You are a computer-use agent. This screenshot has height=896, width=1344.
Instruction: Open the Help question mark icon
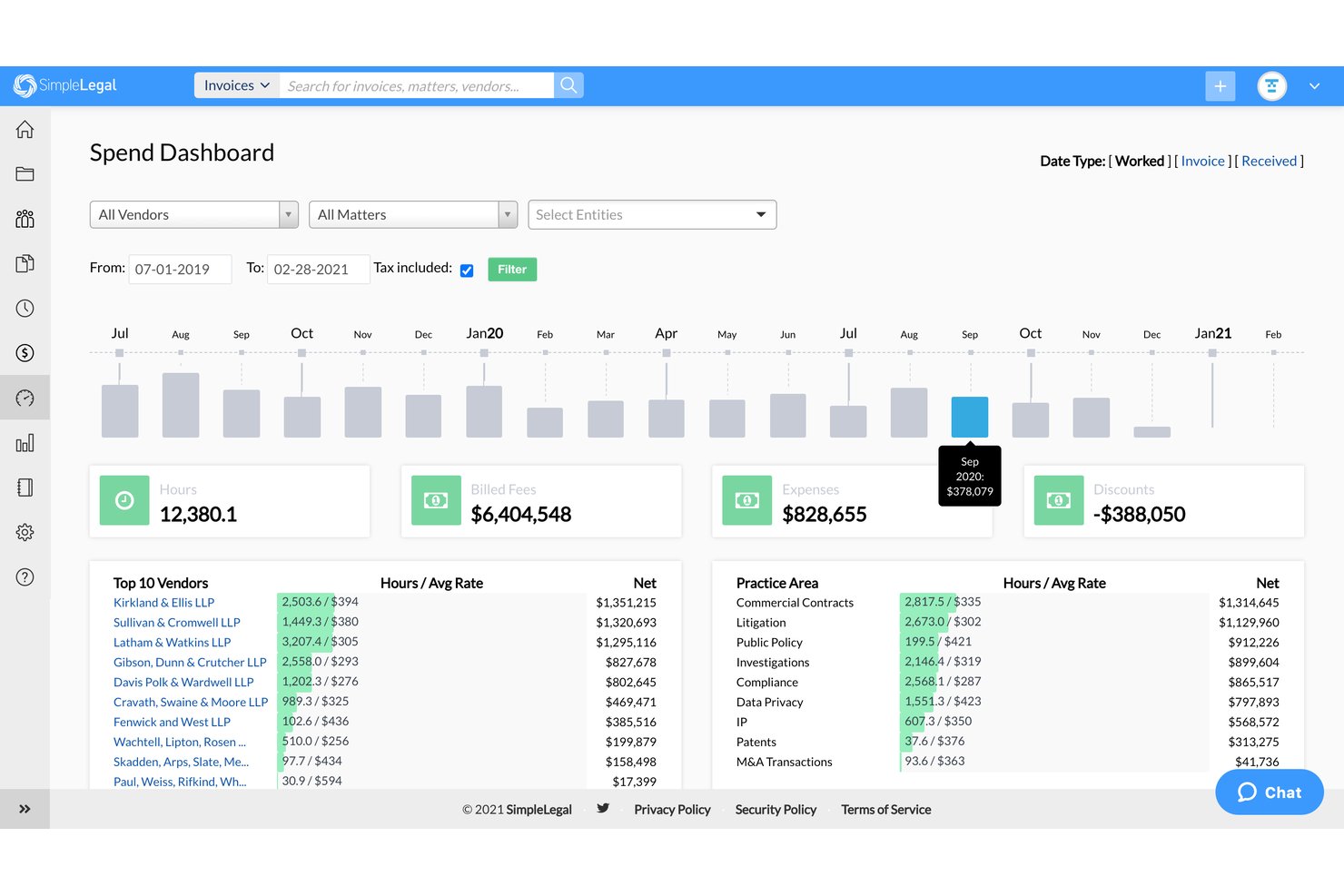click(25, 577)
